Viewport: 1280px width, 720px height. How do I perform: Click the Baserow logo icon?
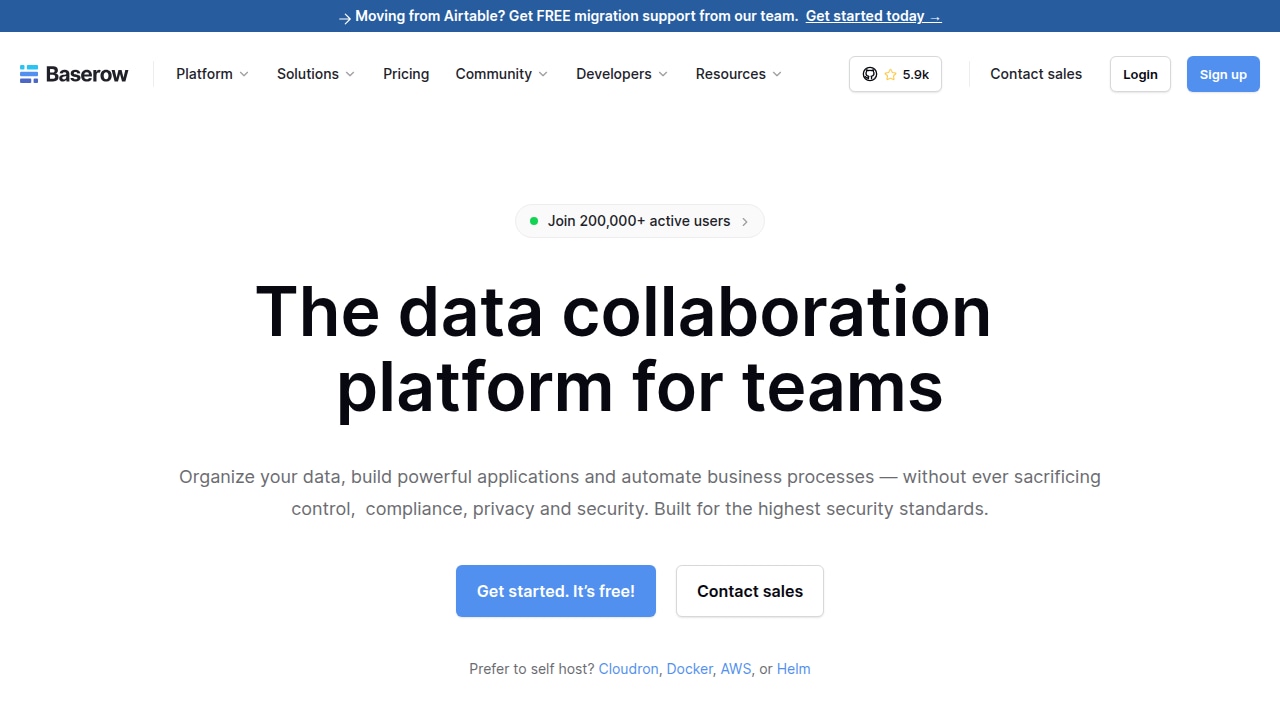pyautogui.click(x=29, y=74)
